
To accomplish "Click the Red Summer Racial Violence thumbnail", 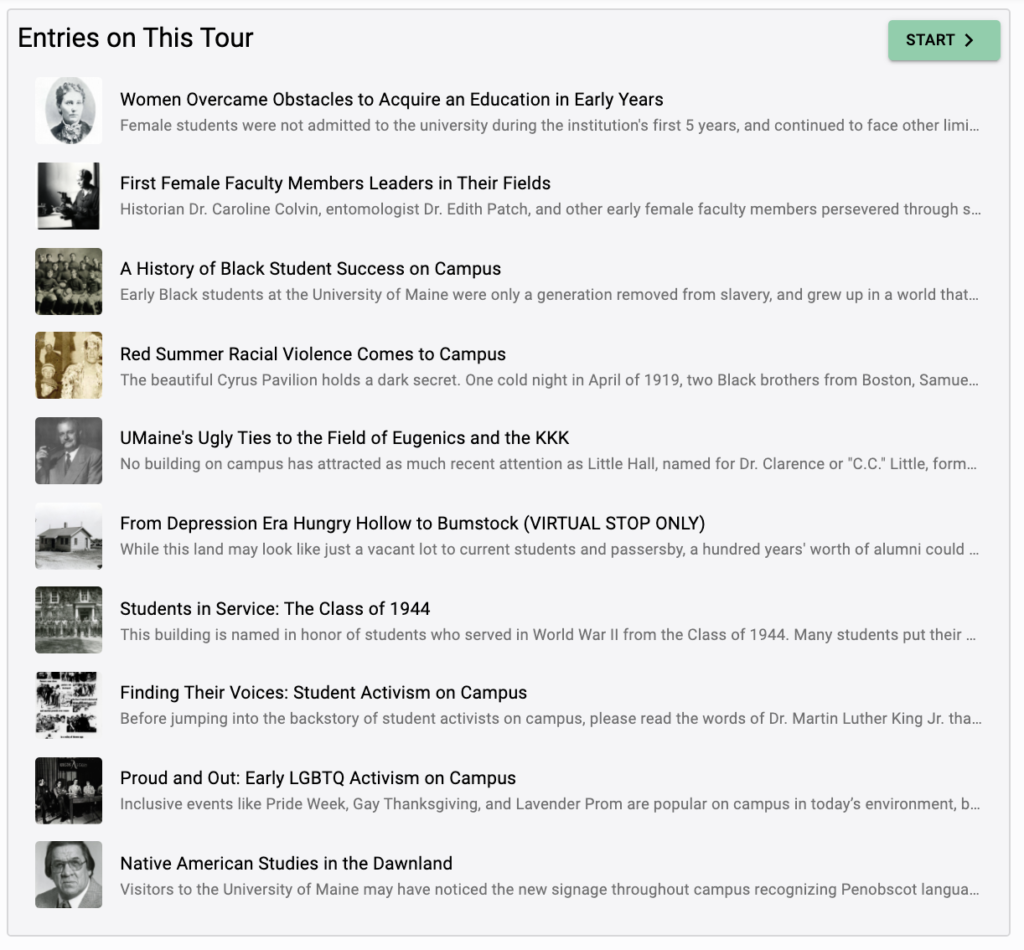I will pos(69,365).
